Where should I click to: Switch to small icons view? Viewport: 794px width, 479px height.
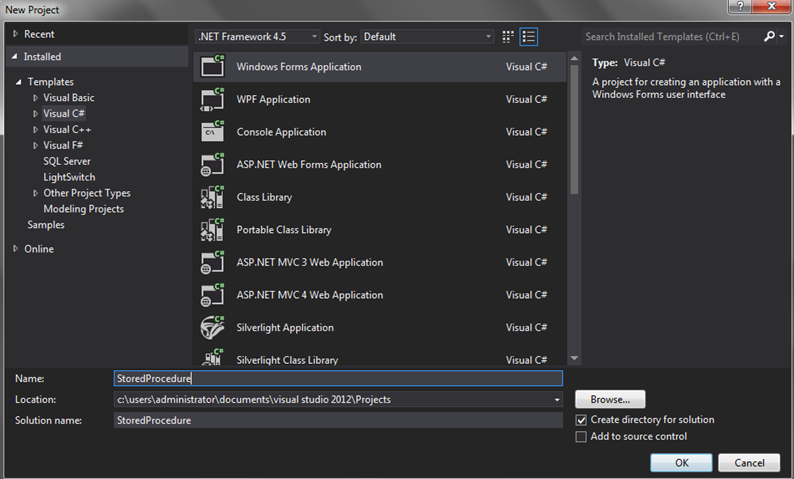tap(508, 36)
